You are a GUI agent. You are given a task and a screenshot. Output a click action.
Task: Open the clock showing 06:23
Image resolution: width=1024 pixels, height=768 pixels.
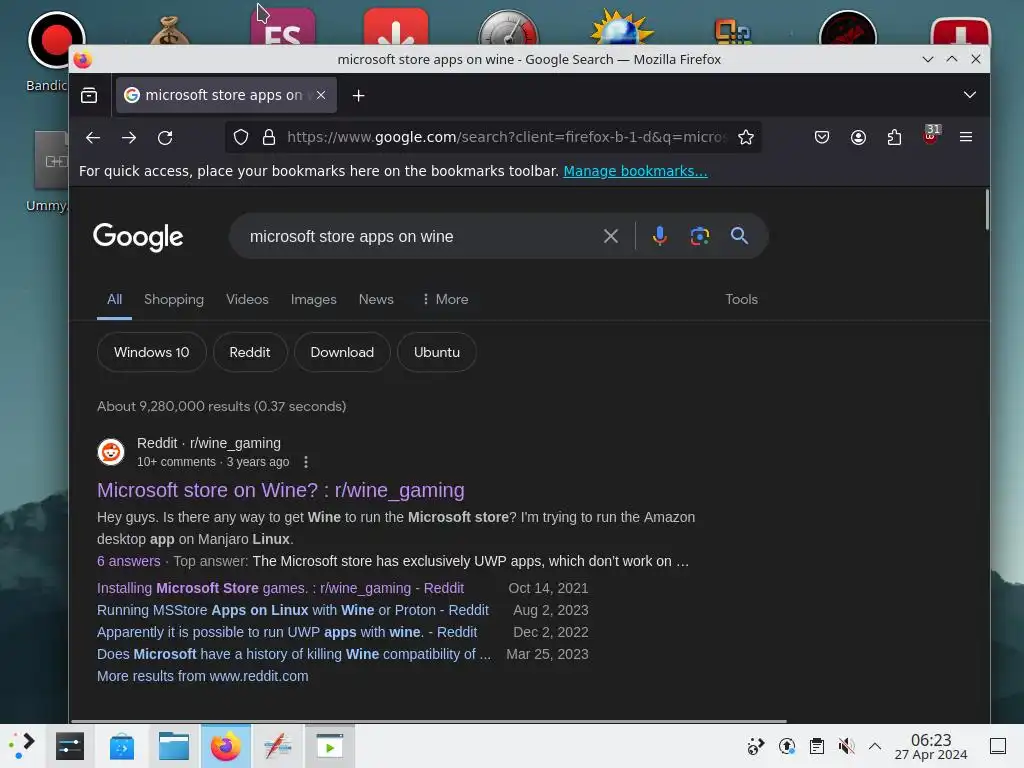(x=931, y=746)
